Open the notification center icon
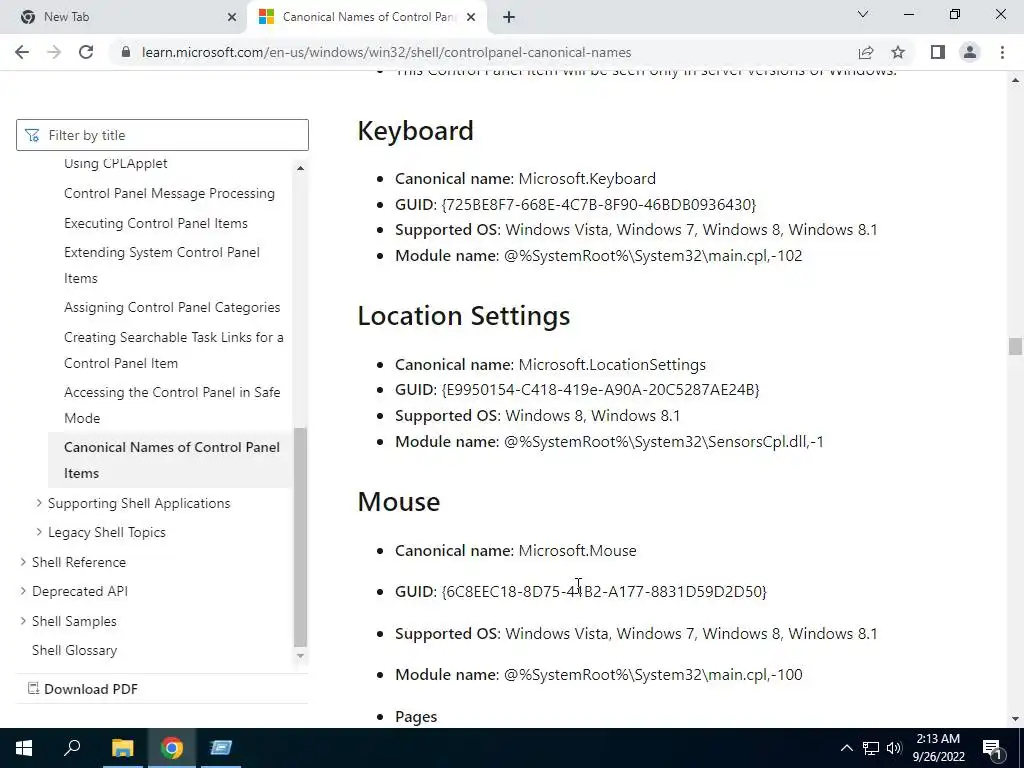 tap(992, 748)
